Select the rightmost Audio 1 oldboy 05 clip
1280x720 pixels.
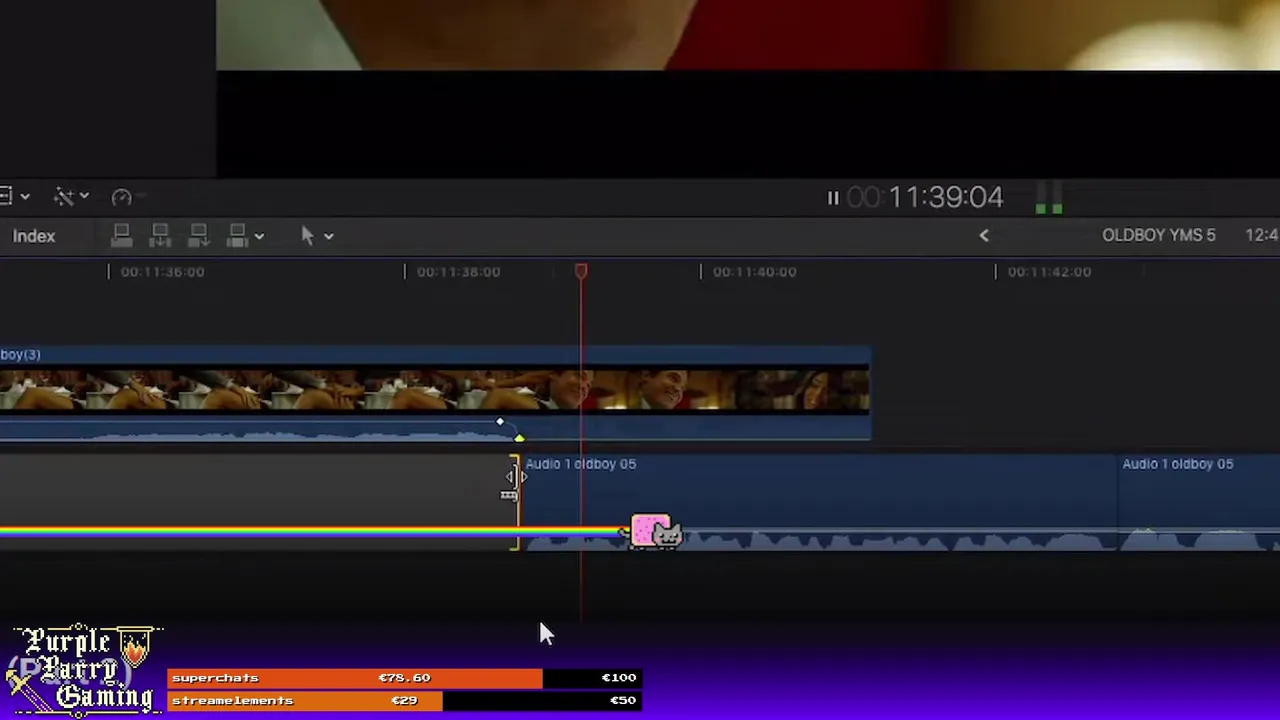pyautogui.click(x=1198, y=503)
